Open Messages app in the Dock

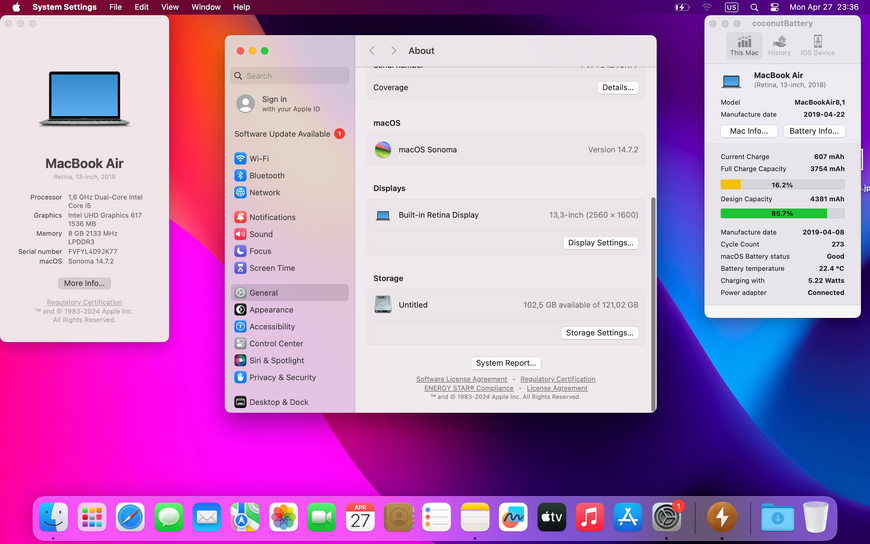[x=168, y=517]
